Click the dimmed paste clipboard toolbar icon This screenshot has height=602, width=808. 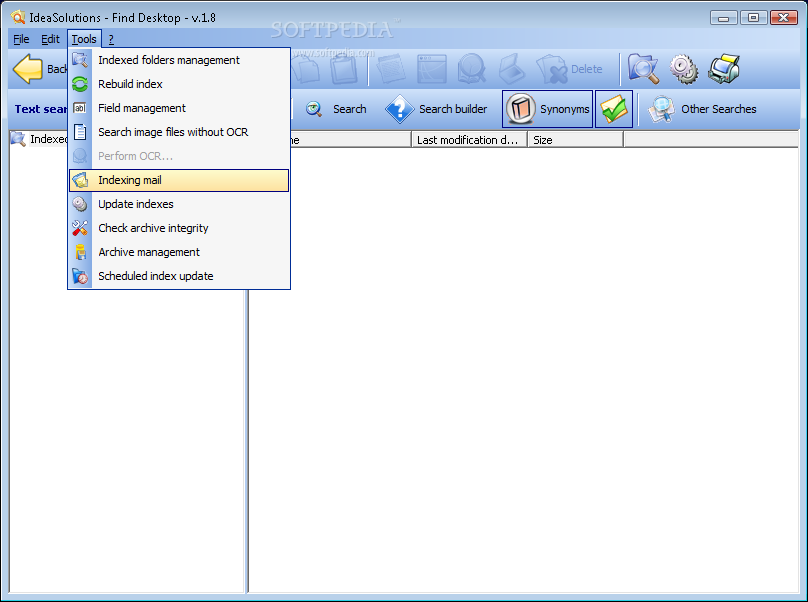click(344, 69)
